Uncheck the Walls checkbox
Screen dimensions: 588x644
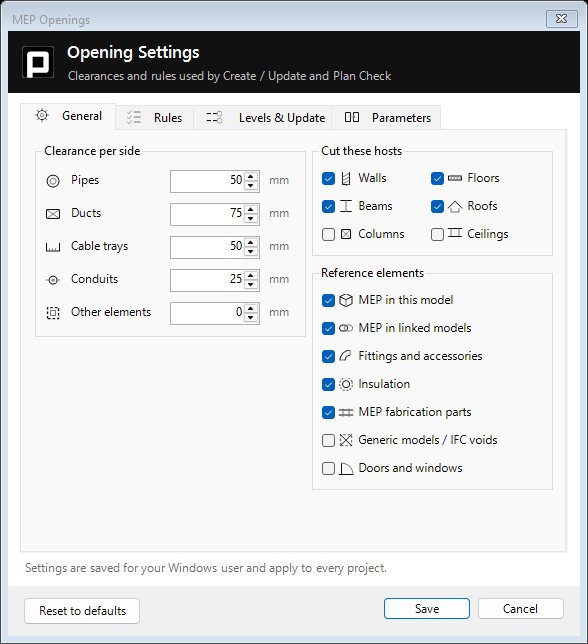point(328,179)
